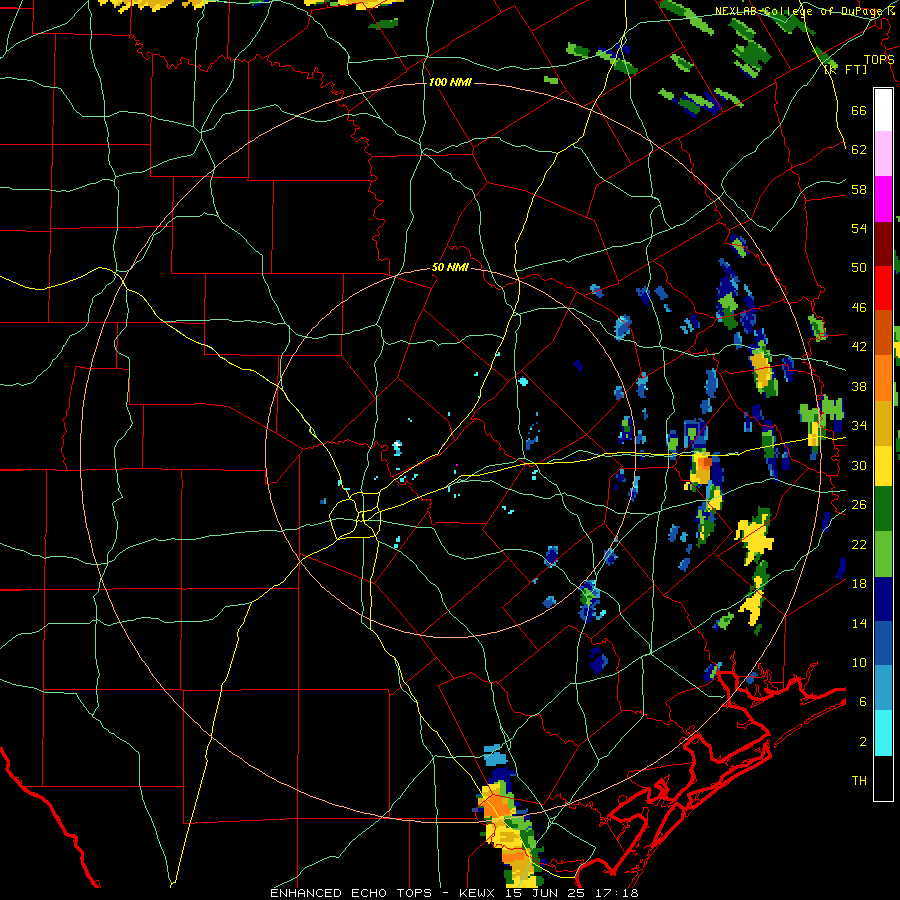Click the legend value "30"
Image resolution: width=900 pixels, height=900 pixels.
[x=859, y=465]
